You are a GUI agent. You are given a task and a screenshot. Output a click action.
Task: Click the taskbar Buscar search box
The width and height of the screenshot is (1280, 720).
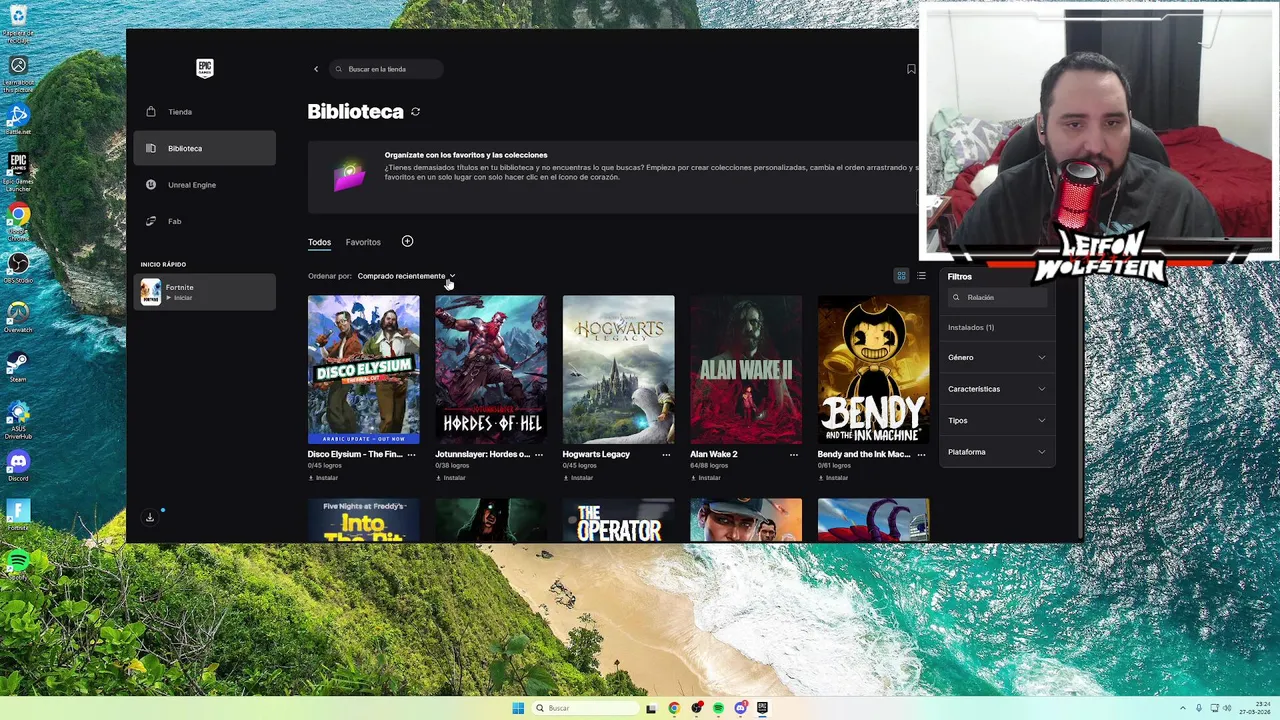click(584, 708)
